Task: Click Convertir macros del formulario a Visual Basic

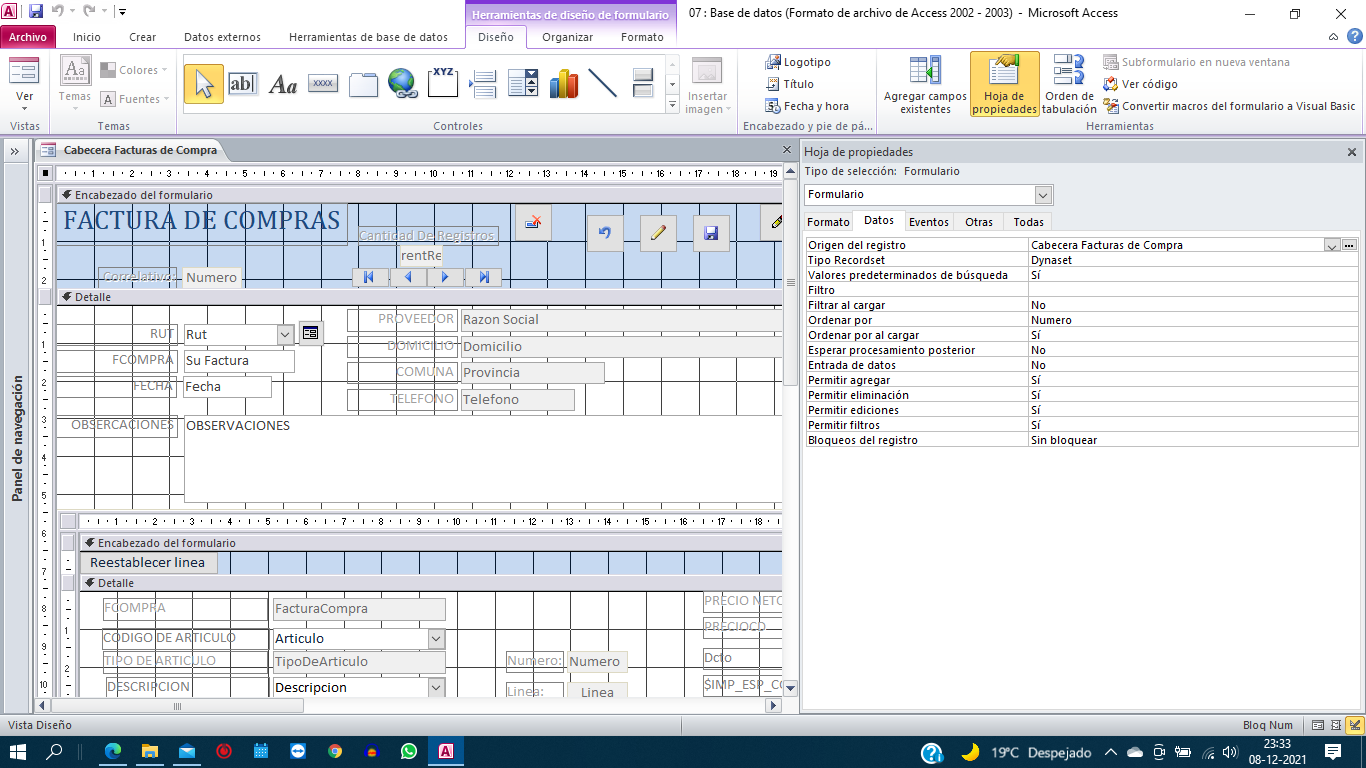Action: coord(1230,106)
